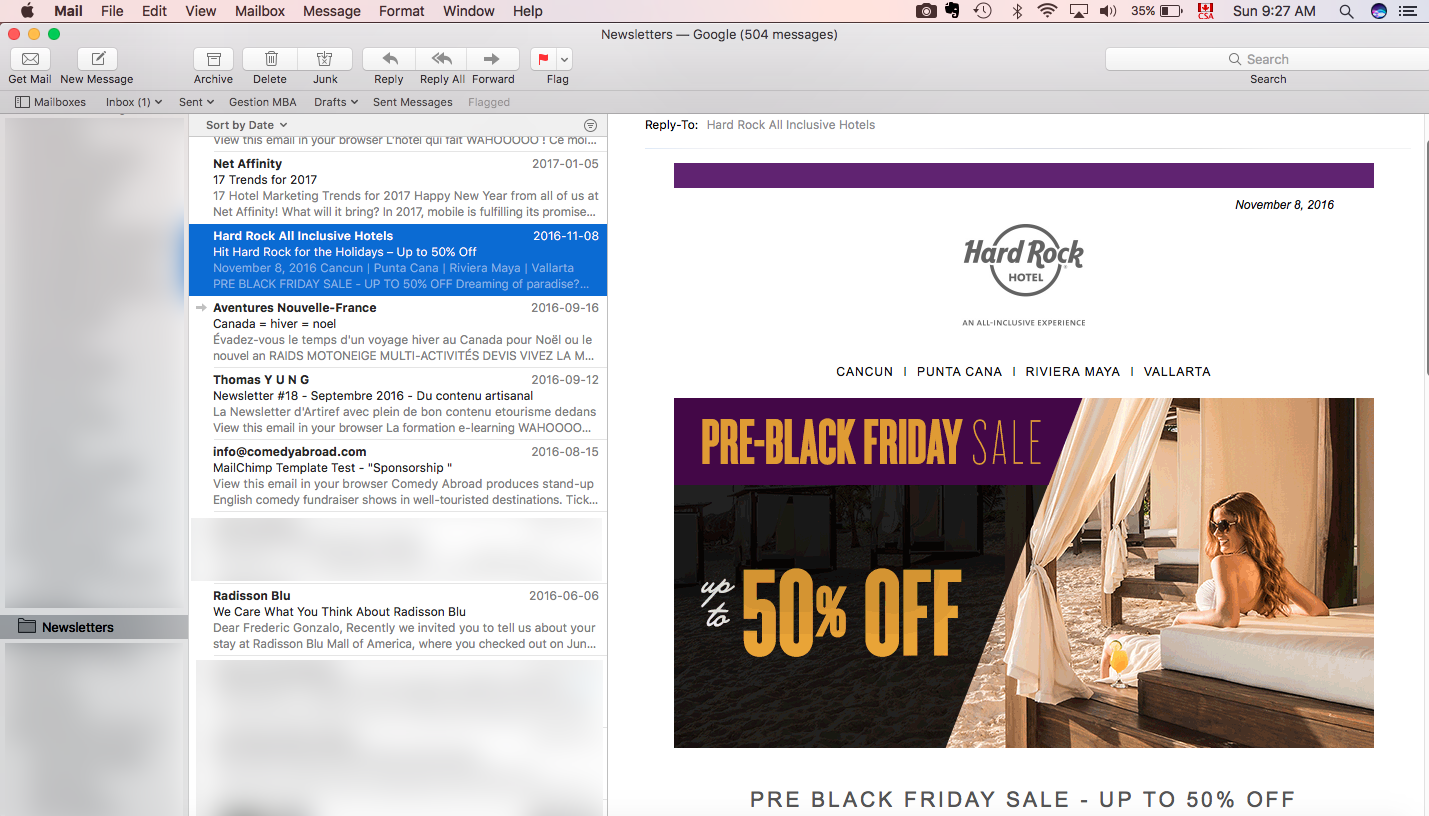Click the Bluetooth status icon

[1018, 11]
